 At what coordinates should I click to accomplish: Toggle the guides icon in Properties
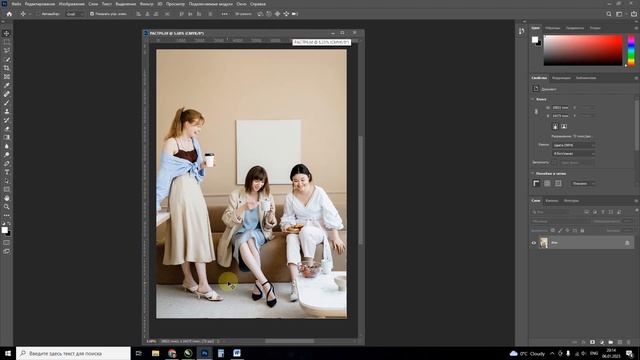click(558, 184)
